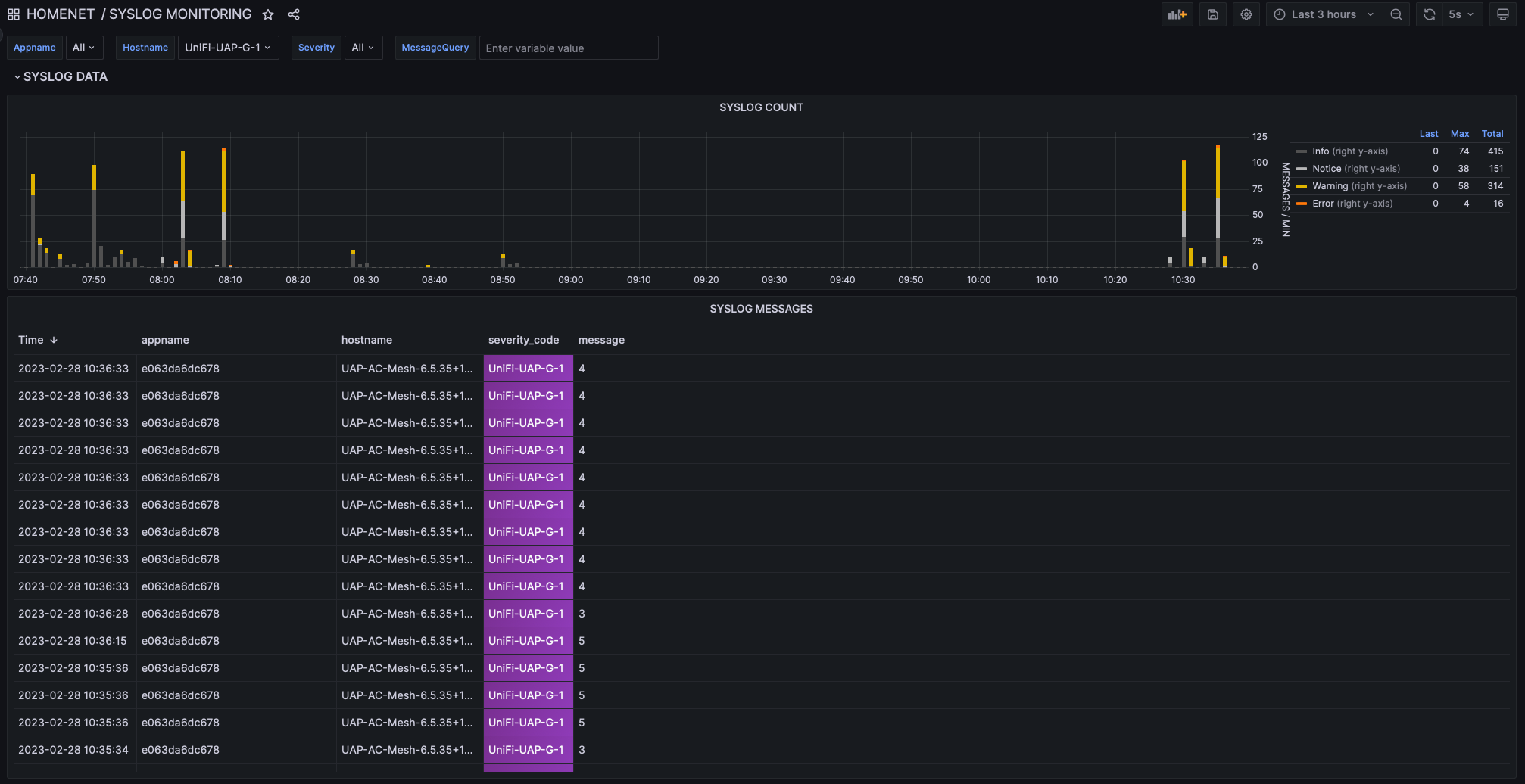Screen dimensions: 1525x784
Task: Open the share dashboard icon
Action: pos(294,14)
